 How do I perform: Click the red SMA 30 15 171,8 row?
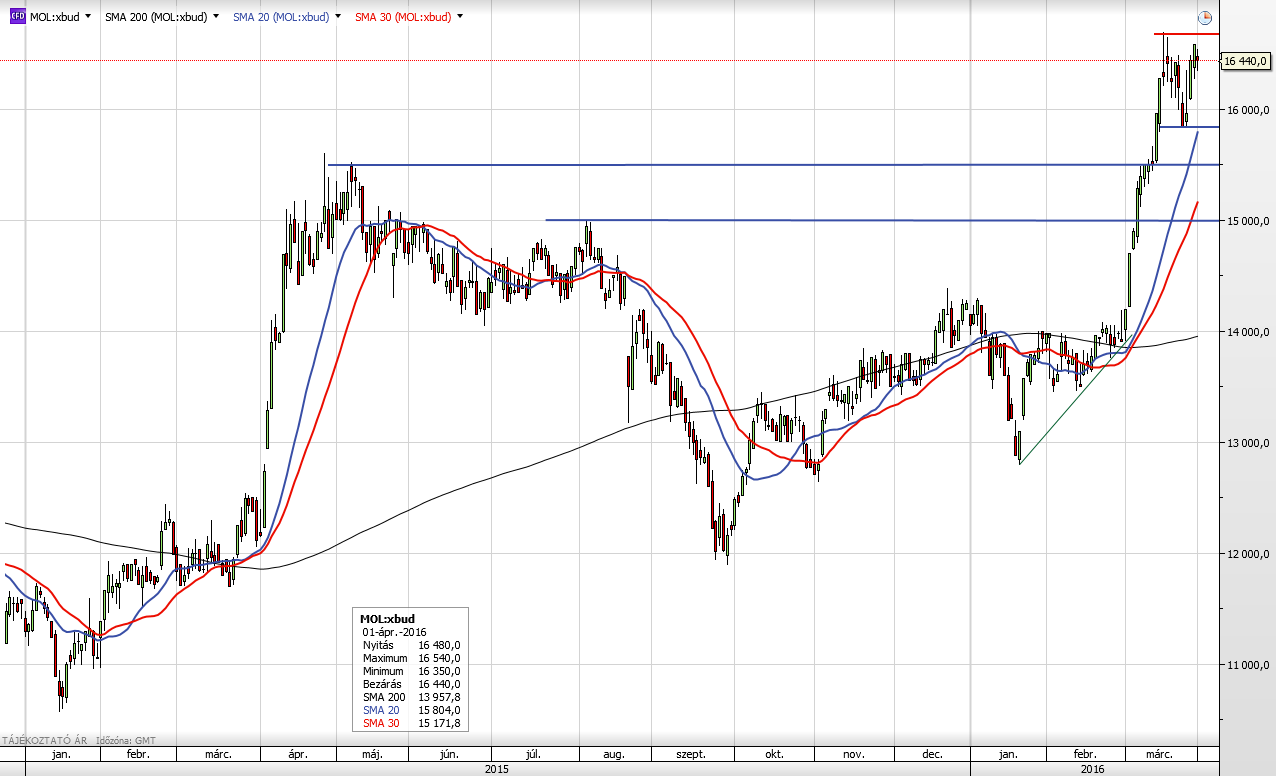click(x=411, y=723)
